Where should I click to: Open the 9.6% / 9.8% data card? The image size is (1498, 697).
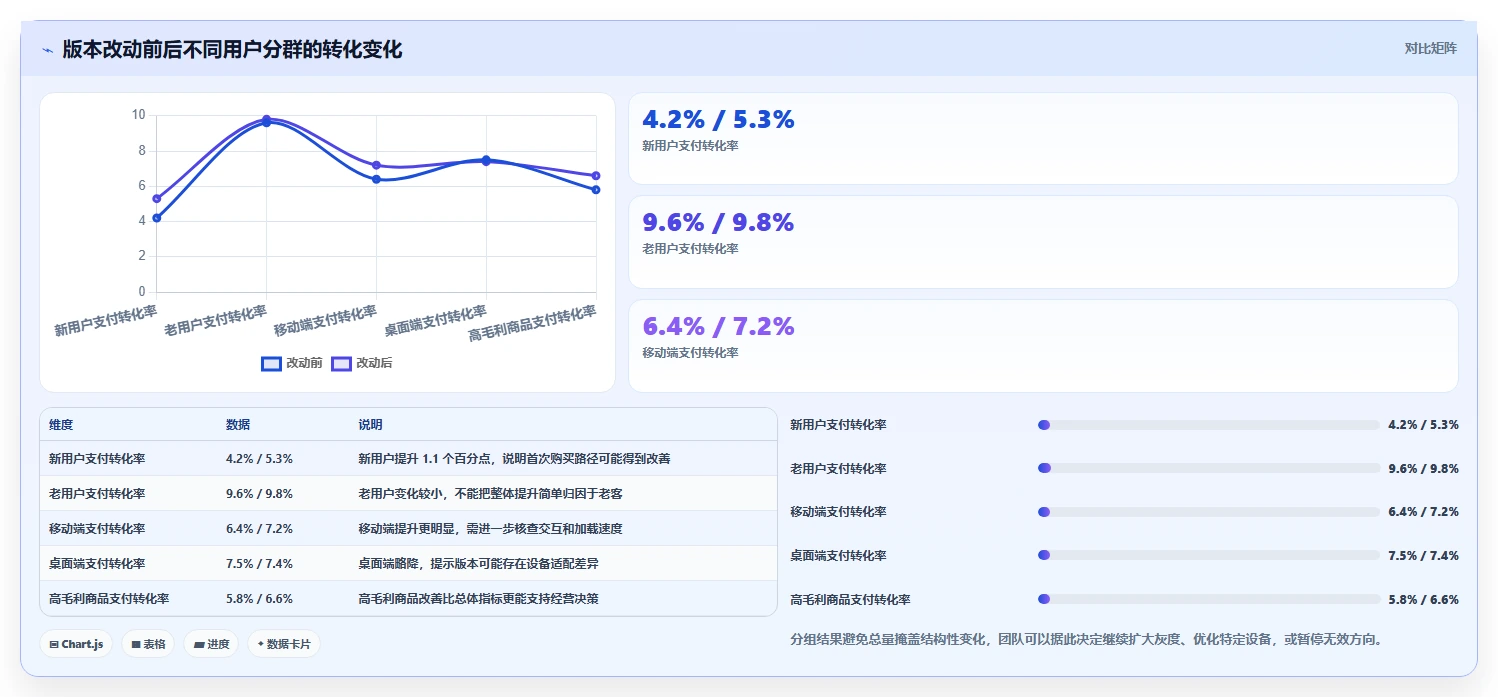[1043, 242]
